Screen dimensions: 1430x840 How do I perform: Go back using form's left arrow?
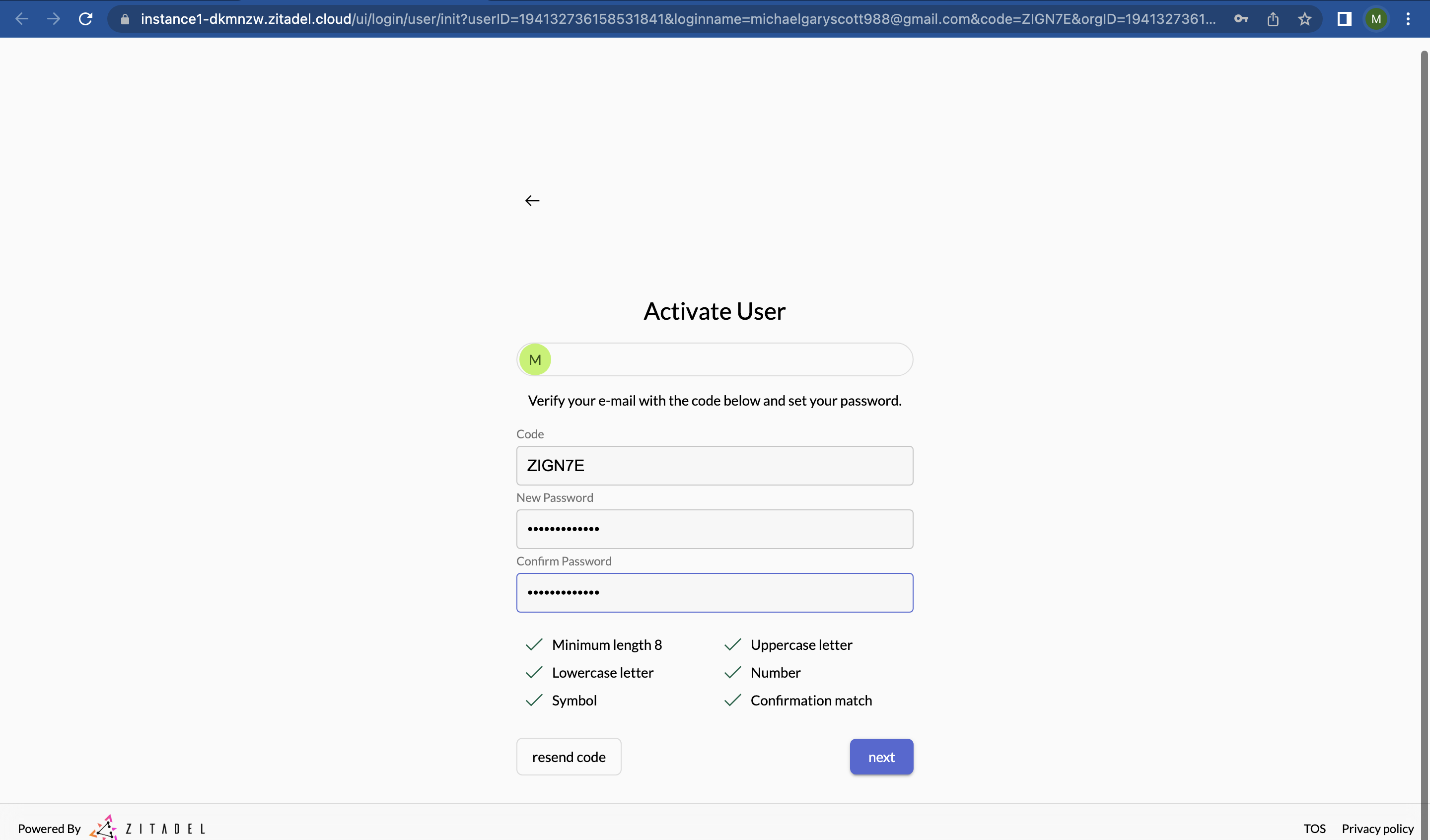532,201
